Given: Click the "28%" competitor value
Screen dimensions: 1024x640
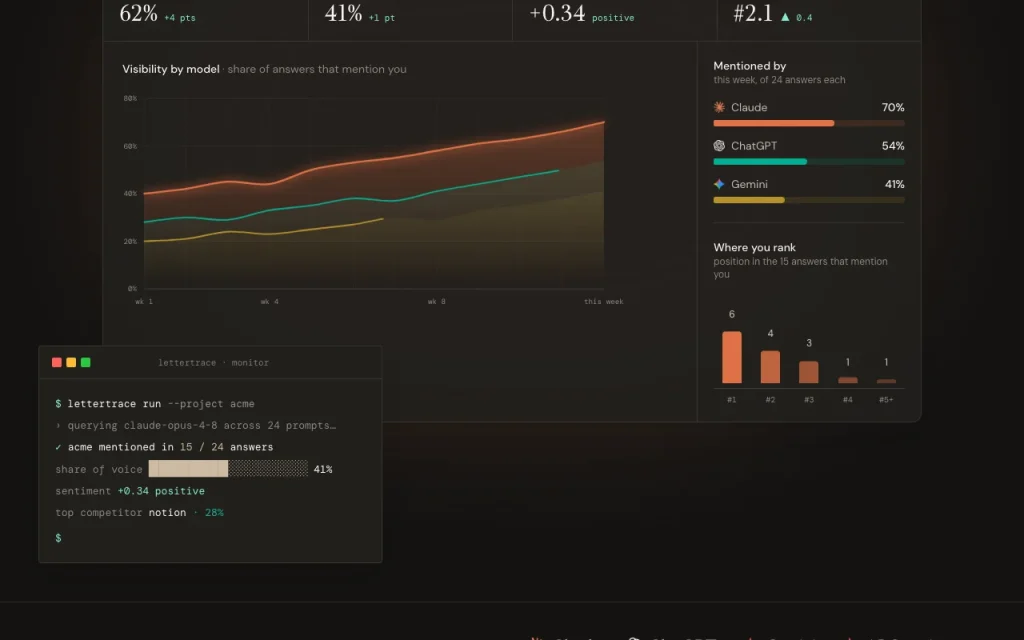Looking at the screenshot, I should point(214,513).
